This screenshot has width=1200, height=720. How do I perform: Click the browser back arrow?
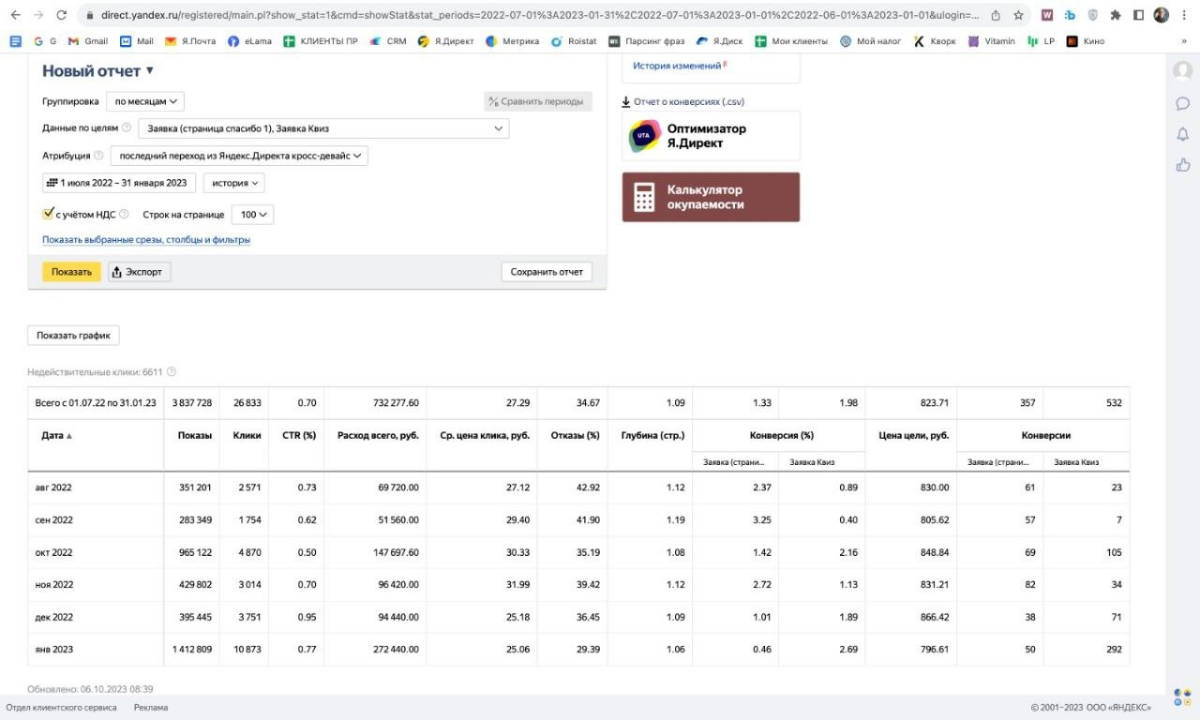15,16
